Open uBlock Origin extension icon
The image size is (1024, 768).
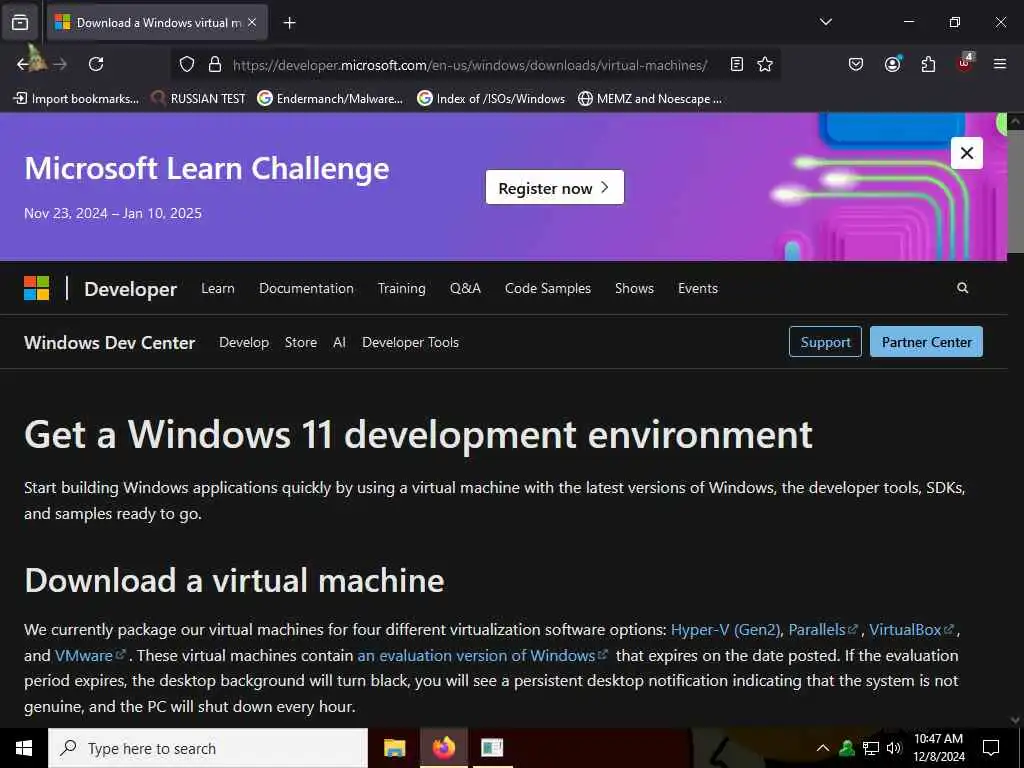[965, 63]
